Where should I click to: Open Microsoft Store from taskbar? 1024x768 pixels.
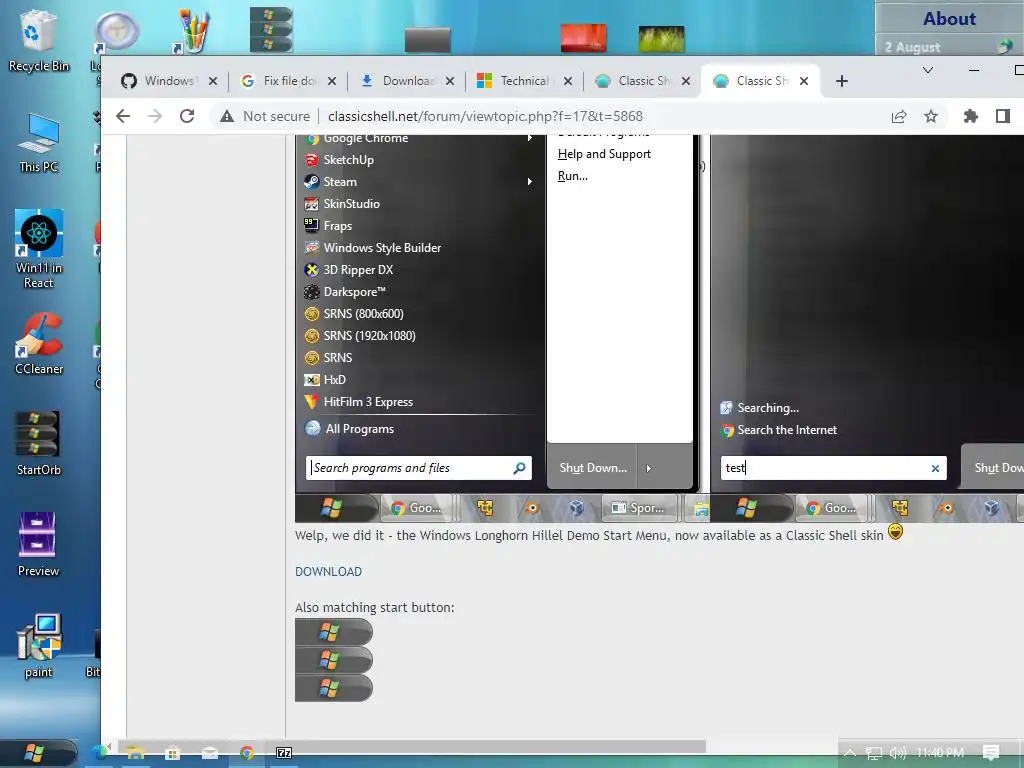click(x=172, y=753)
